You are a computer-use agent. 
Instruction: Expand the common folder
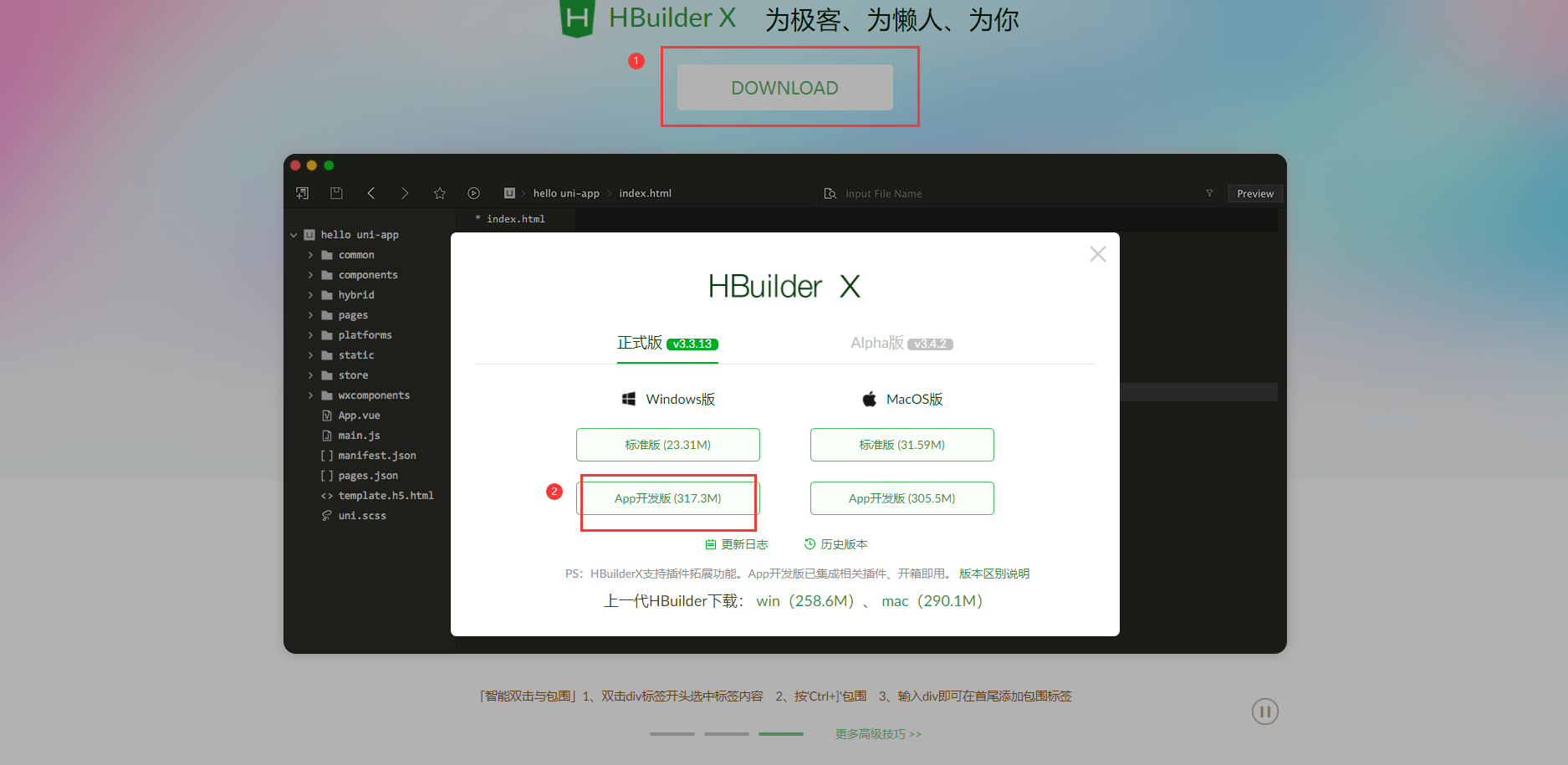tap(310, 255)
